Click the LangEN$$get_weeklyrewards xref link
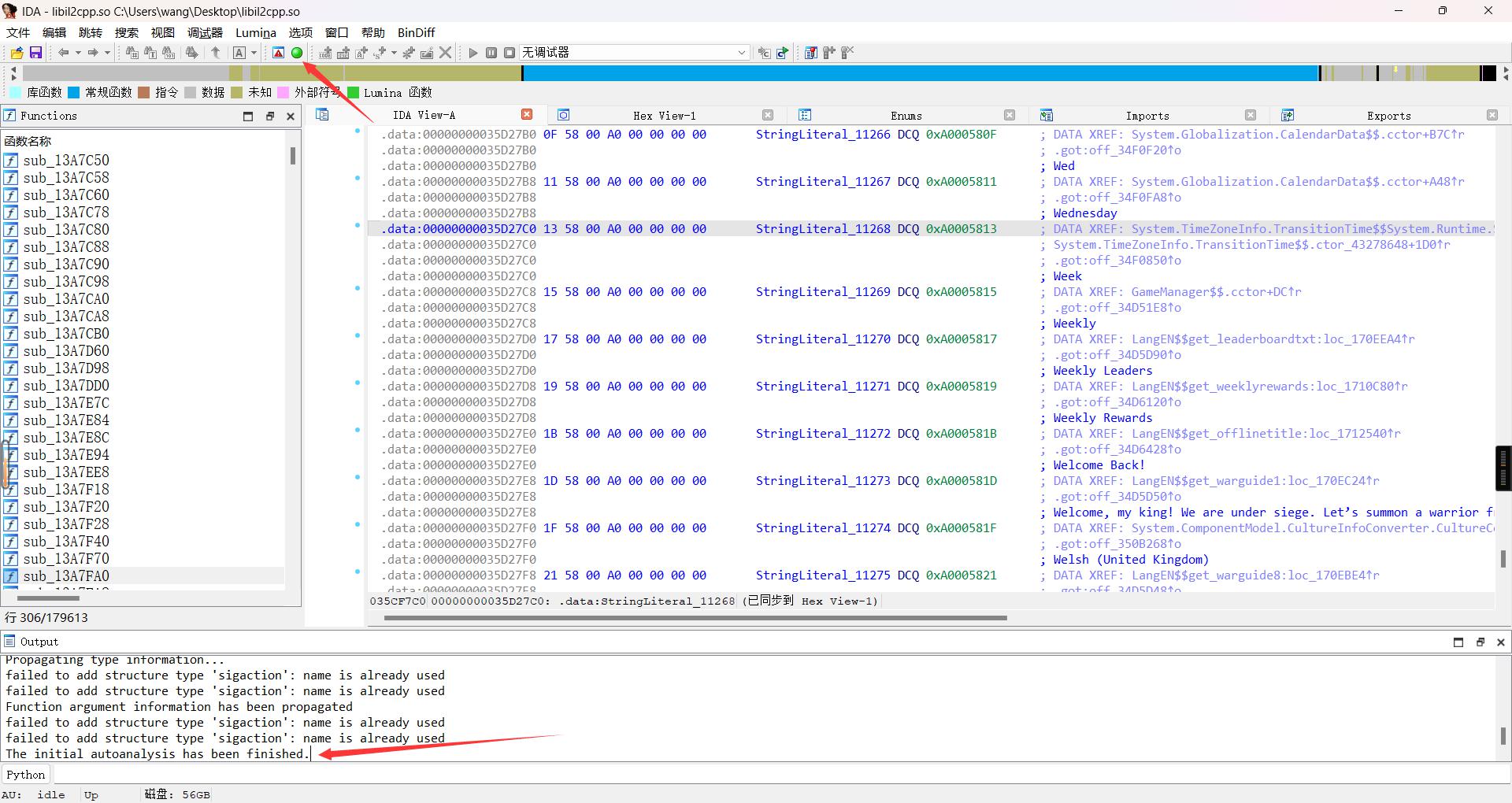 [1269, 386]
